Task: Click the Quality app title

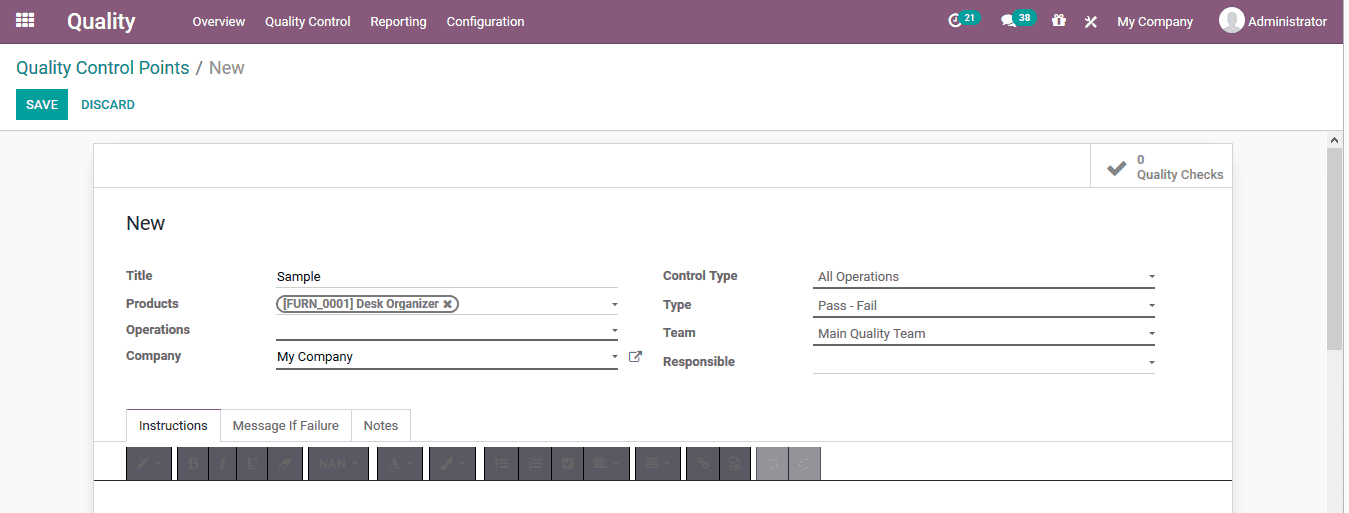Action: click(x=101, y=21)
